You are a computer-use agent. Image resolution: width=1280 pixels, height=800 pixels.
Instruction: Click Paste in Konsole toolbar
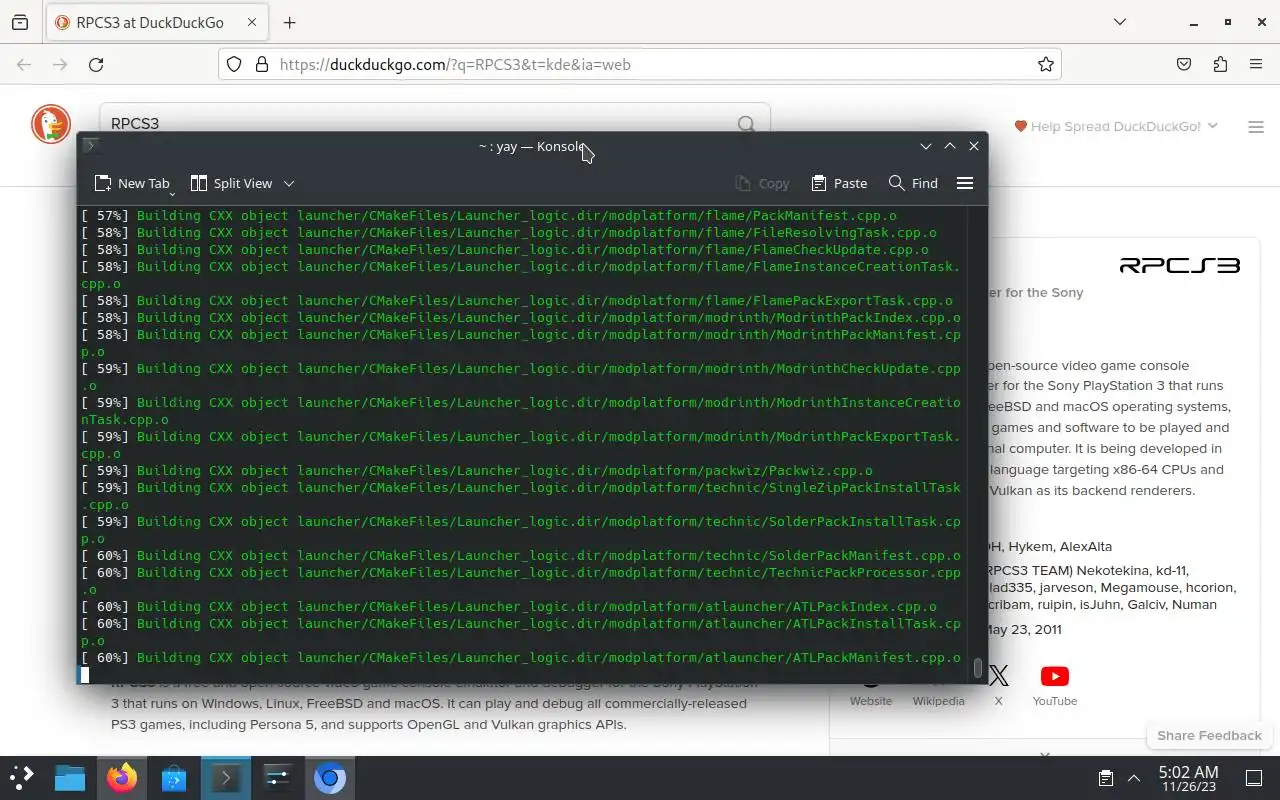(x=839, y=183)
